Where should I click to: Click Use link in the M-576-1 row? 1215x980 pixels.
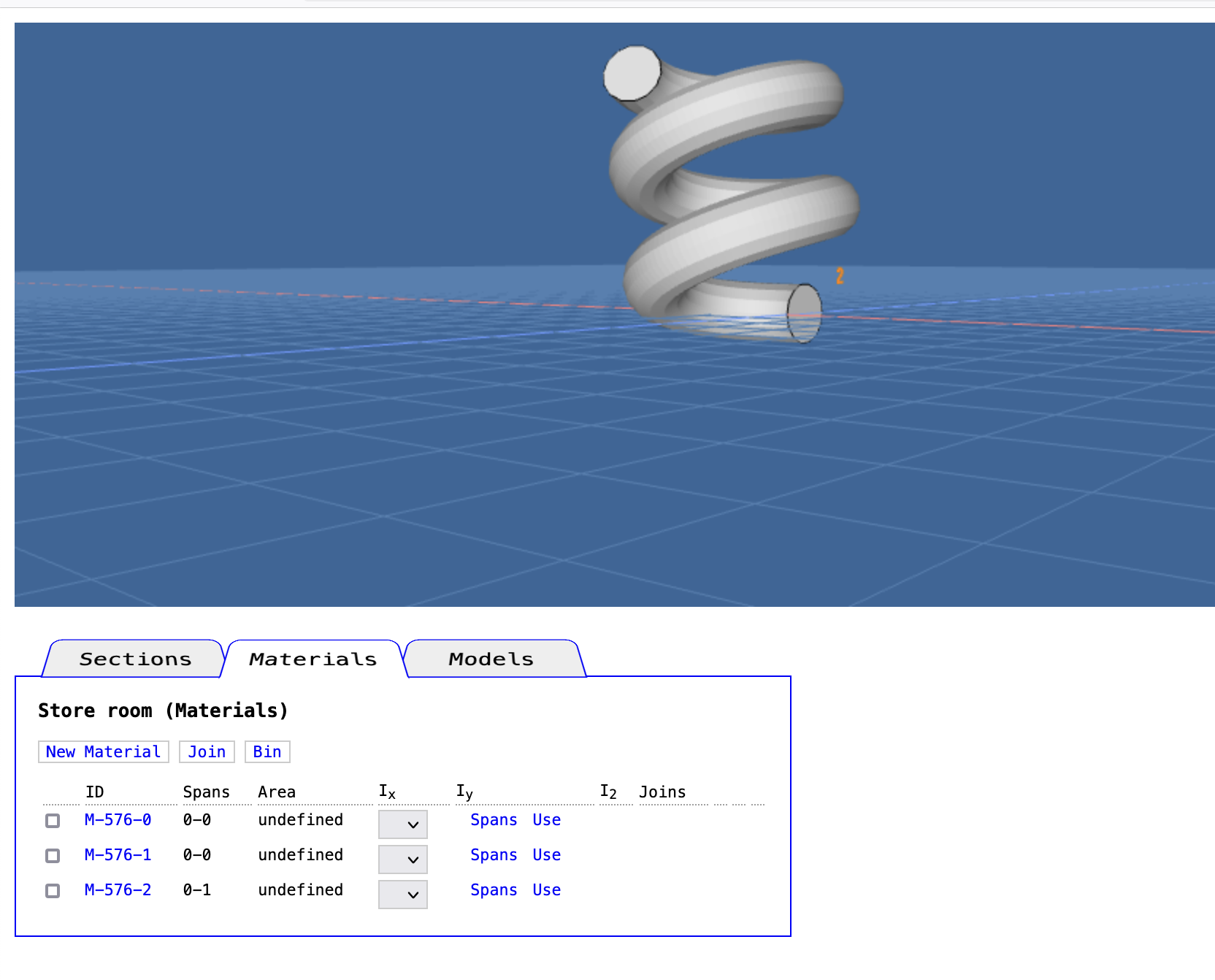[546, 855]
